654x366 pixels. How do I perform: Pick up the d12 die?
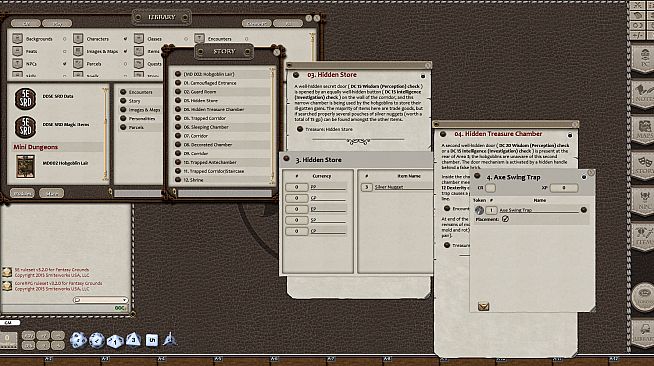96,340
